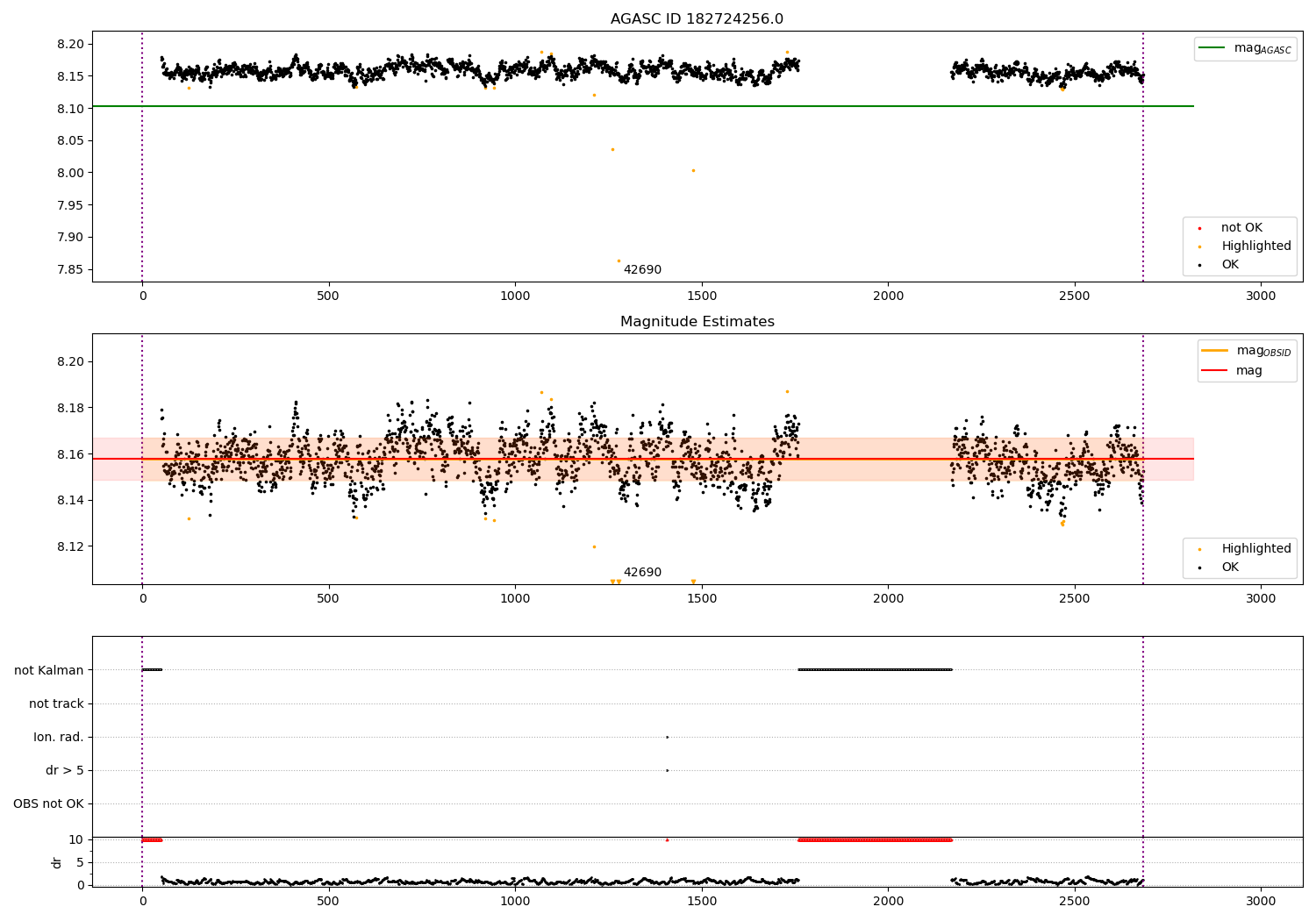Screen dimensions: 1316x921
Task: Click the orange outlier point beside top-plot 42690
Action: (619, 261)
